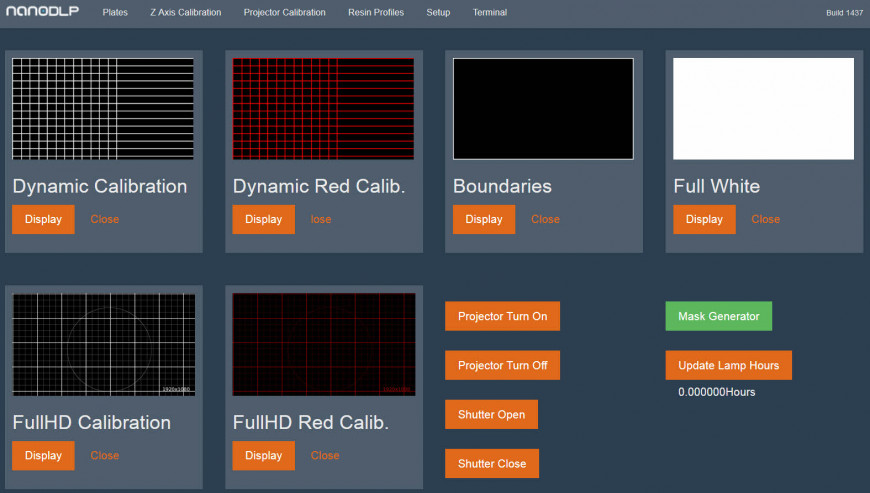Open the Terminal page
Screen dimensions: 870x493
[x=490, y=13]
